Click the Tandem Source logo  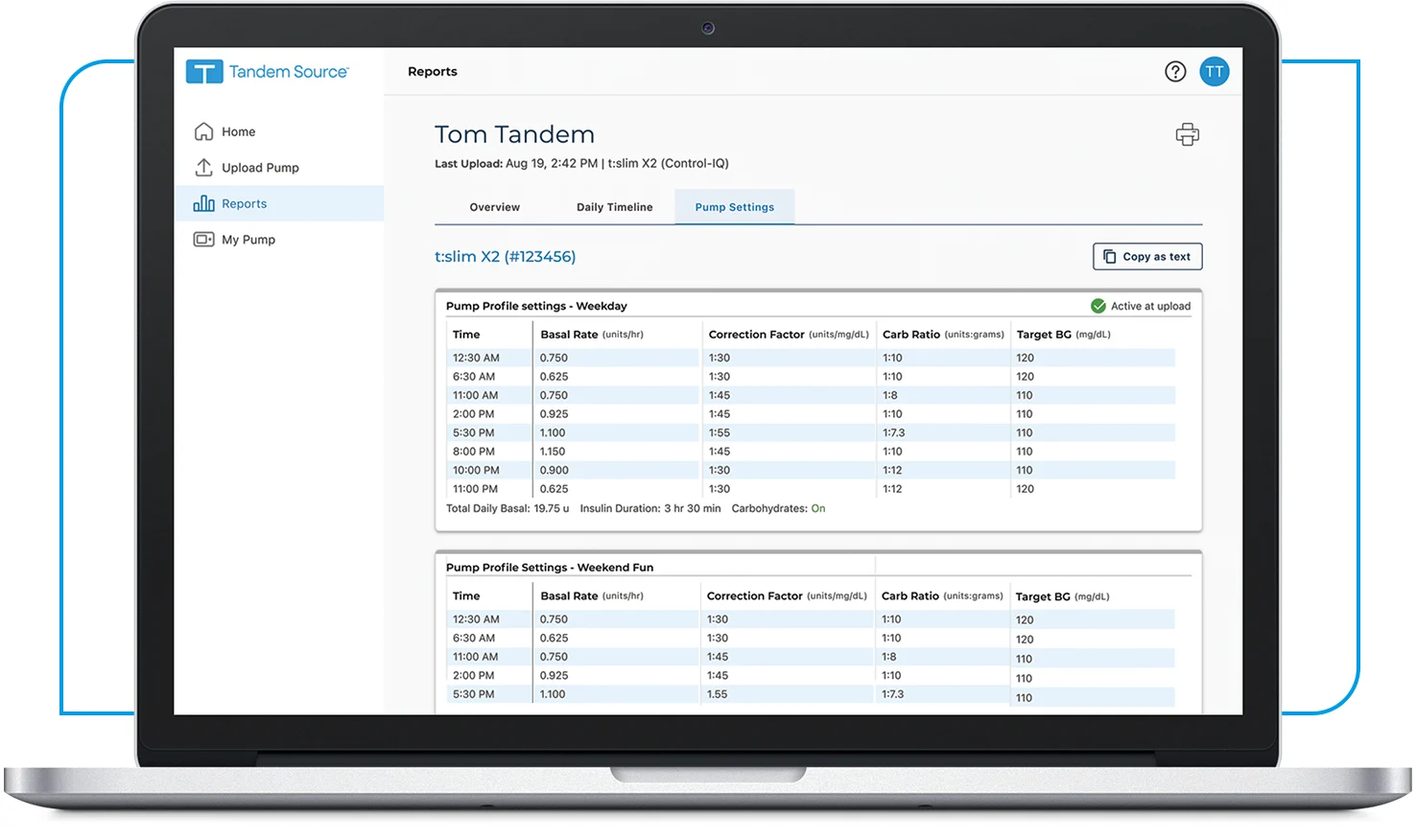click(x=267, y=71)
